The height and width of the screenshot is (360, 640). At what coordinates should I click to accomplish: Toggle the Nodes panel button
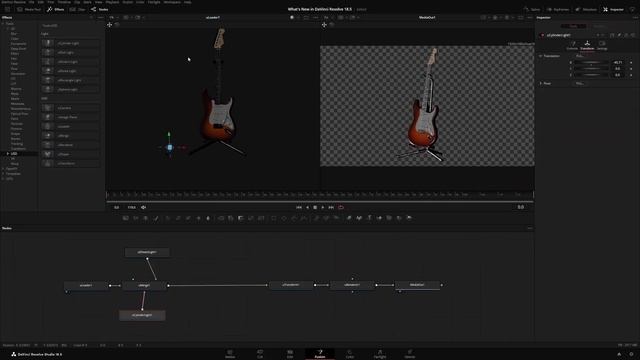coord(100,9)
